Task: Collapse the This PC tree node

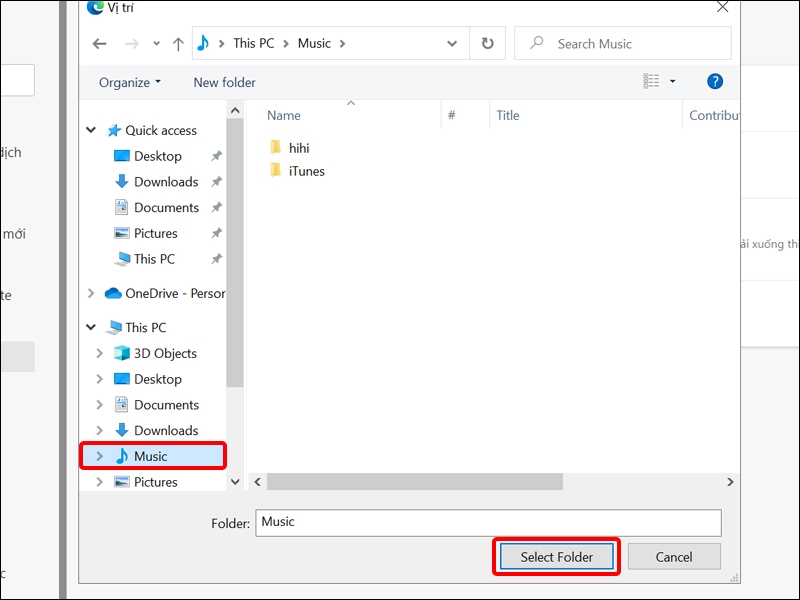Action: click(91, 327)
